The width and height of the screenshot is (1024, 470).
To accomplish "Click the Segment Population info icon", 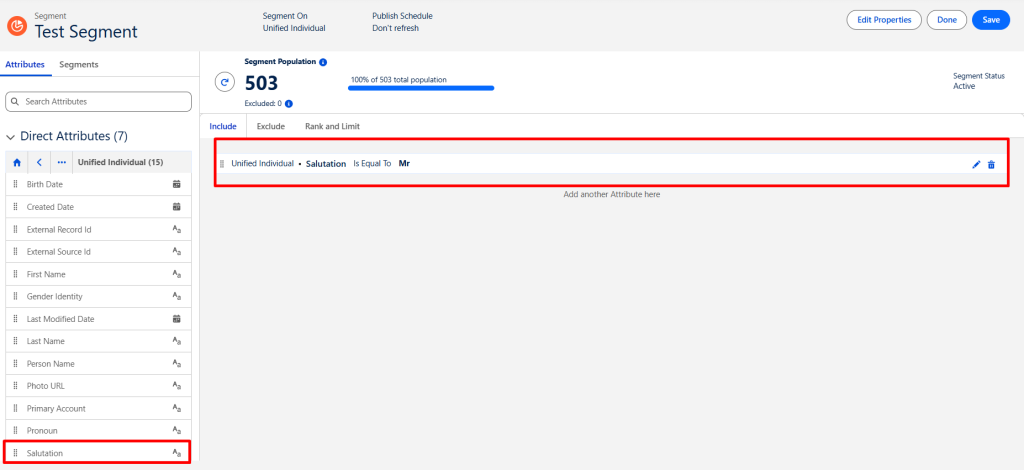I will 323,62.
